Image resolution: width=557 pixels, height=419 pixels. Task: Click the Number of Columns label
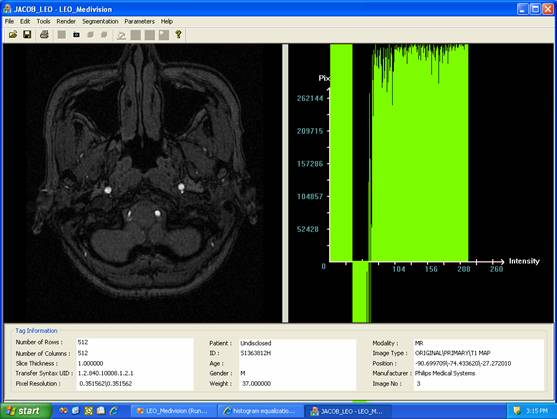tap(43, 353)
